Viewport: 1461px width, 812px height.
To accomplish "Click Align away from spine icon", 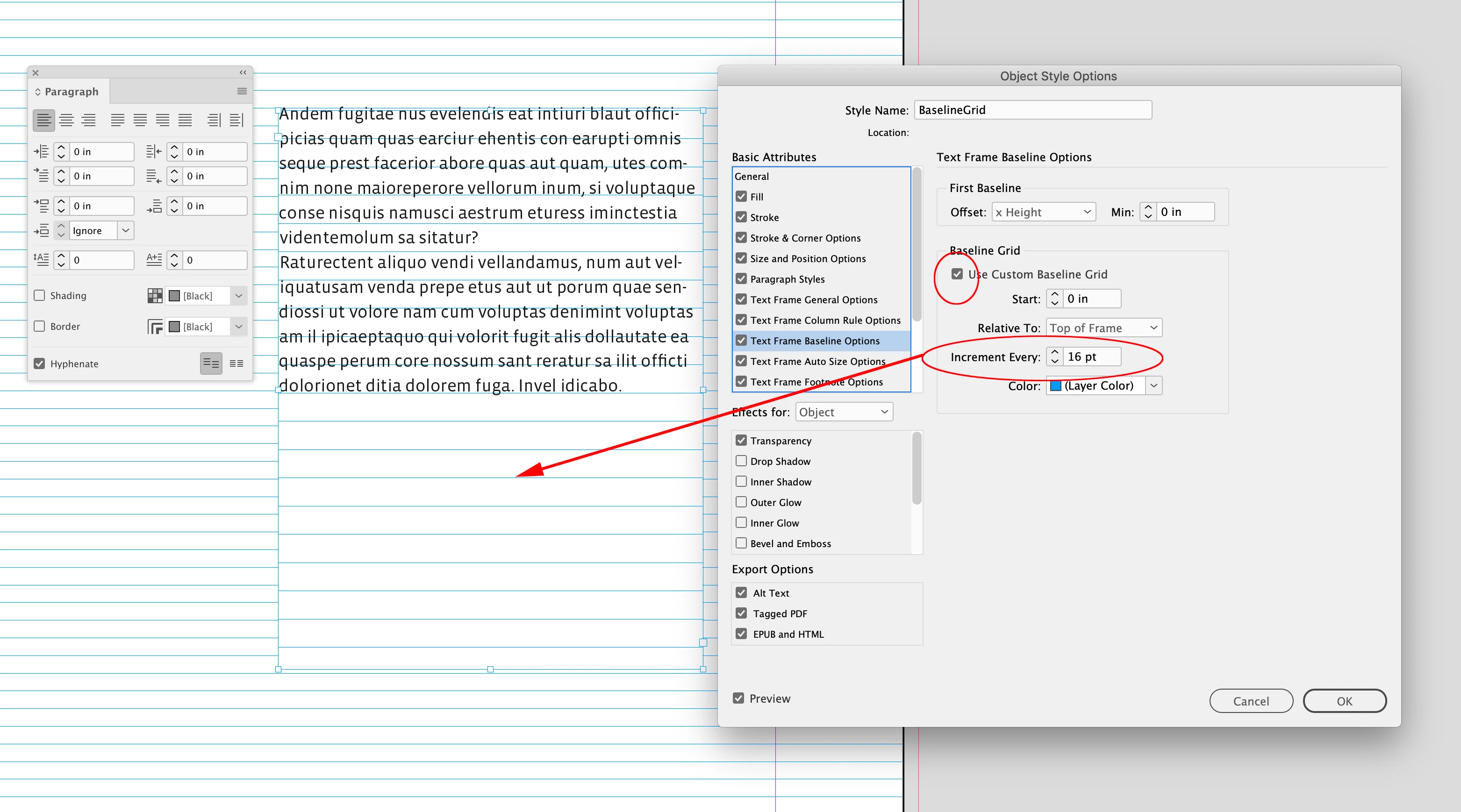I will [236, 120].
